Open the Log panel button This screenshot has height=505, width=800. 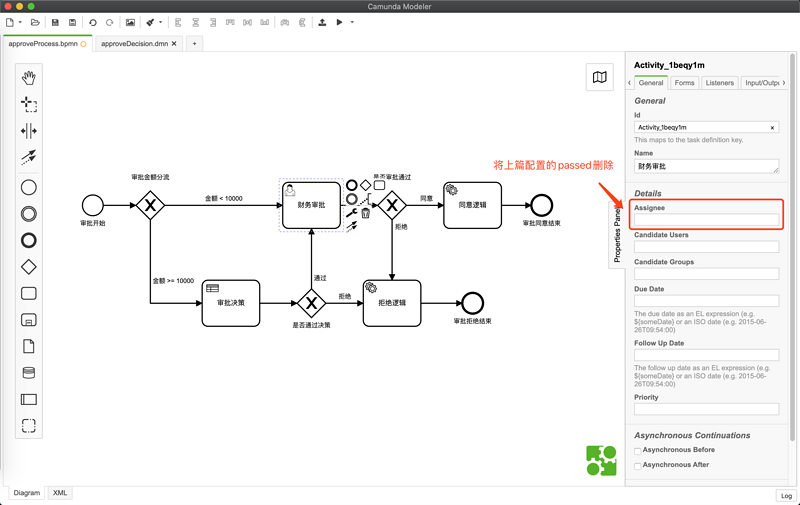pyautogui.click(x=786, y=496)
